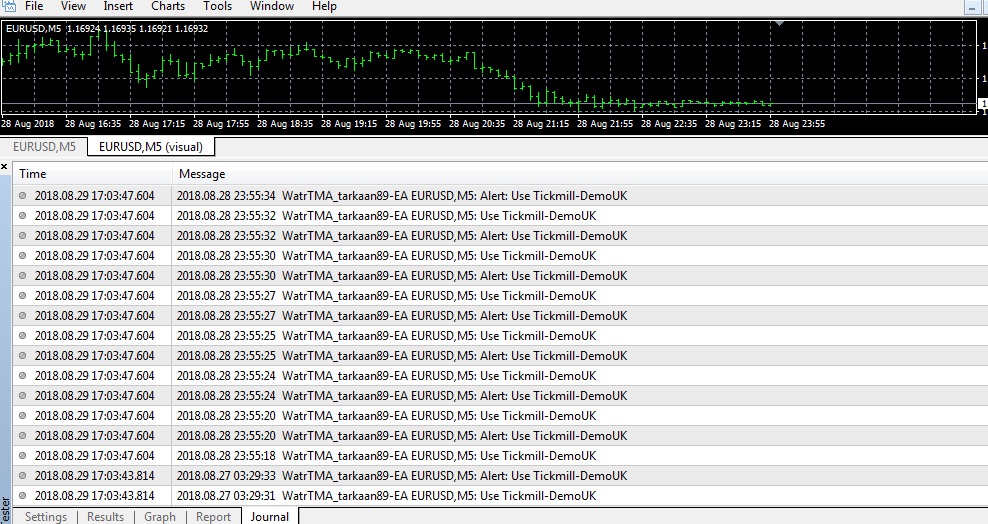Open the Insert menu

tap(118, 6)
